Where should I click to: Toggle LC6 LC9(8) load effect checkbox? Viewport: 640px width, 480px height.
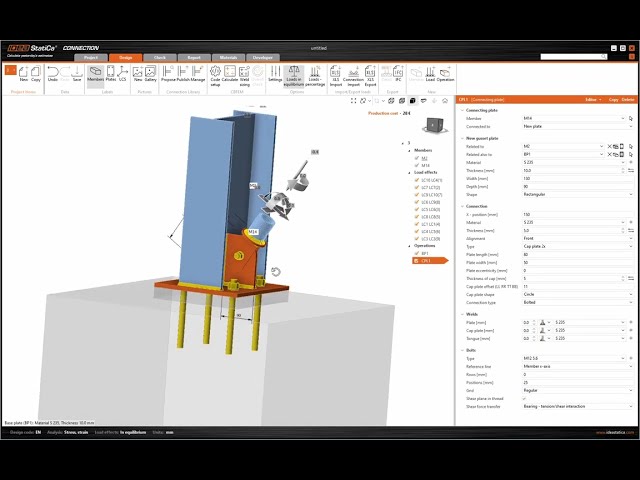click(x=417, y=202)
